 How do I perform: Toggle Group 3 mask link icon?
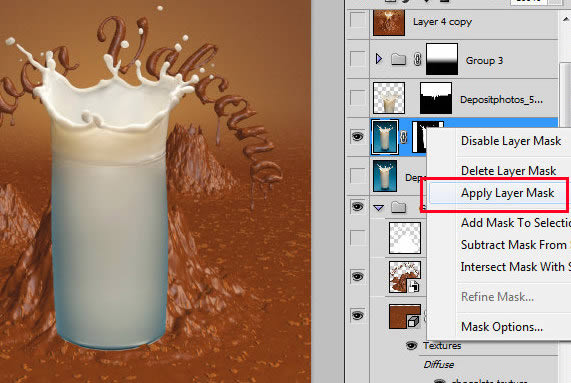click(417, 59)
